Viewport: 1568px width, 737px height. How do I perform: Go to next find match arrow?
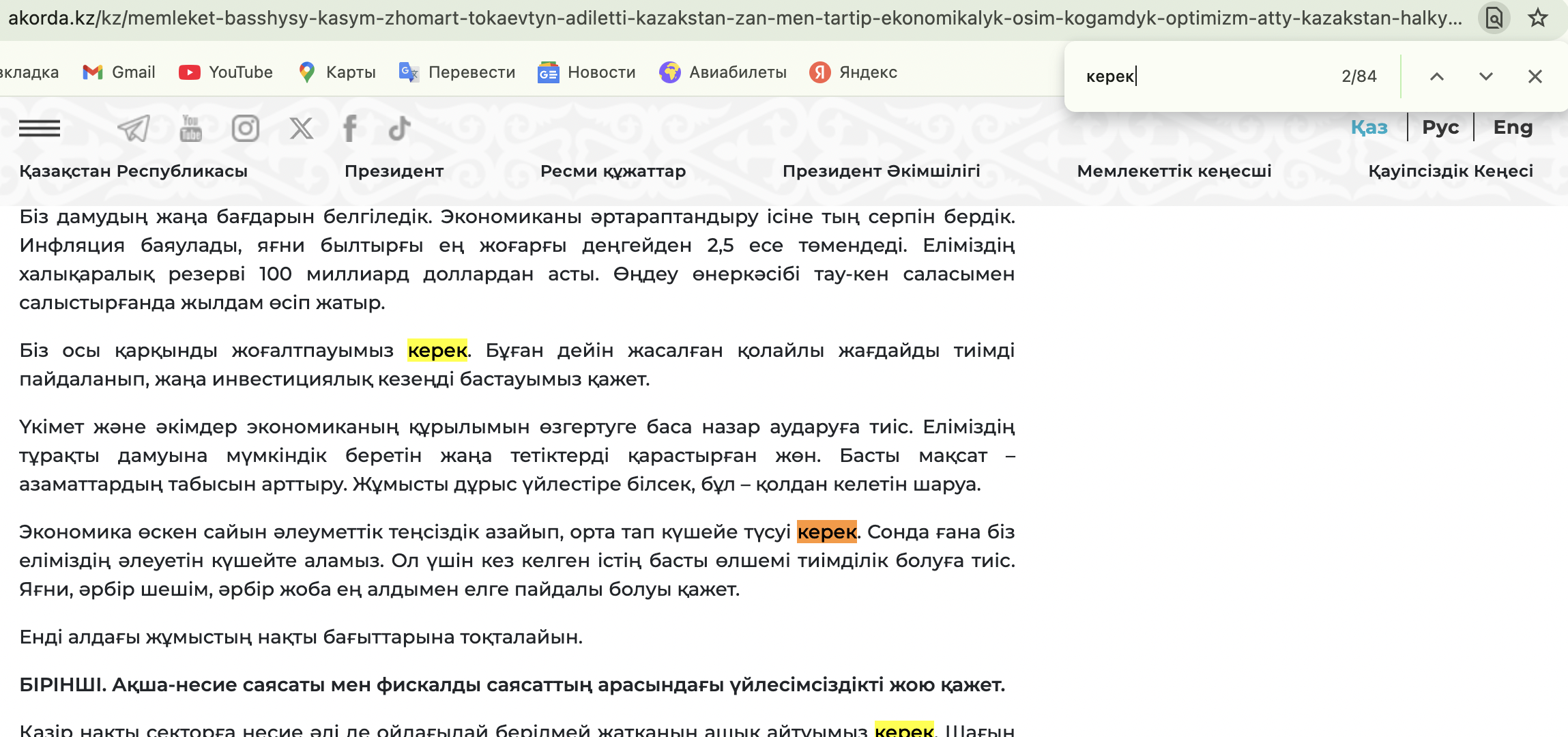[x=1485, y=76]
